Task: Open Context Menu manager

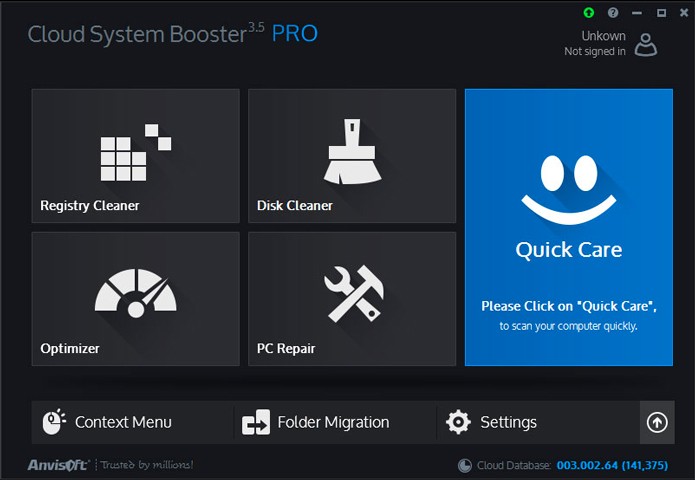Action: pos(132,422)
